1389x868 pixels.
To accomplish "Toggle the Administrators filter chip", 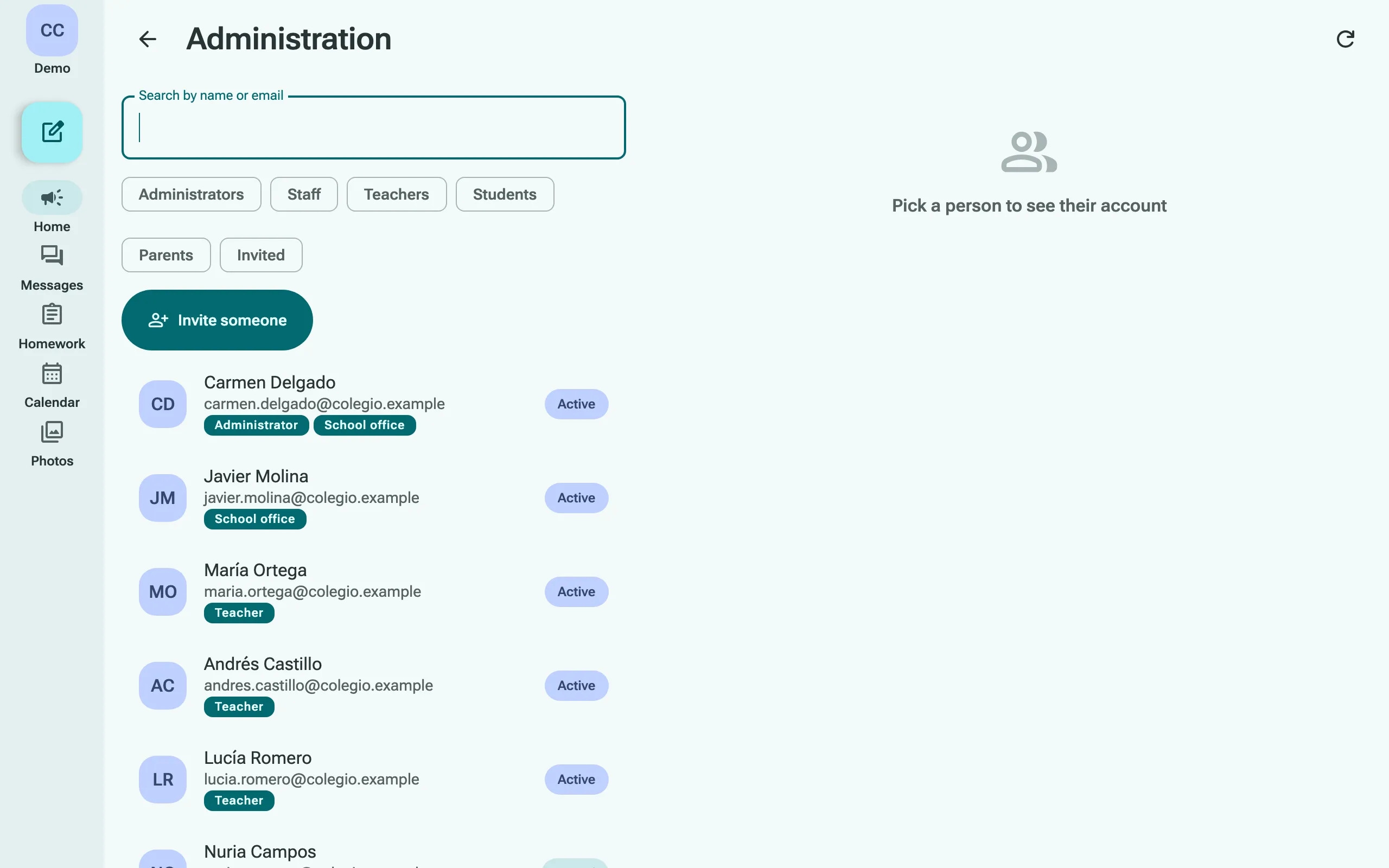I will (191, 194).
